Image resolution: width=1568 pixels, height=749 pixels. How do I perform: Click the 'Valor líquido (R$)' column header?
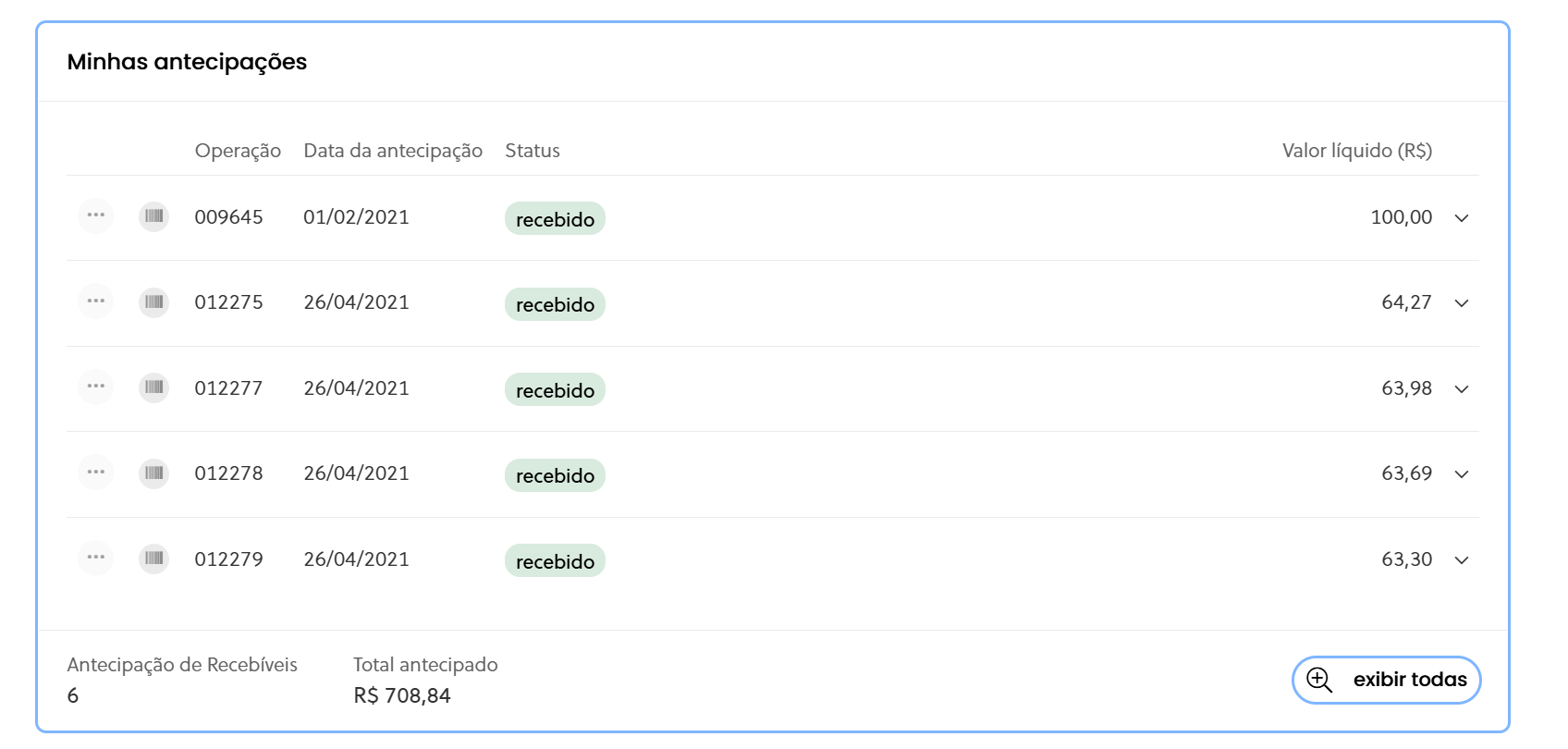[1357, 151]
